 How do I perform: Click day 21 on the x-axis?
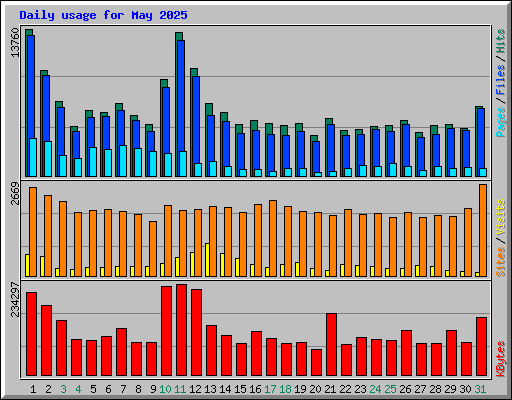tap(330, 389)
